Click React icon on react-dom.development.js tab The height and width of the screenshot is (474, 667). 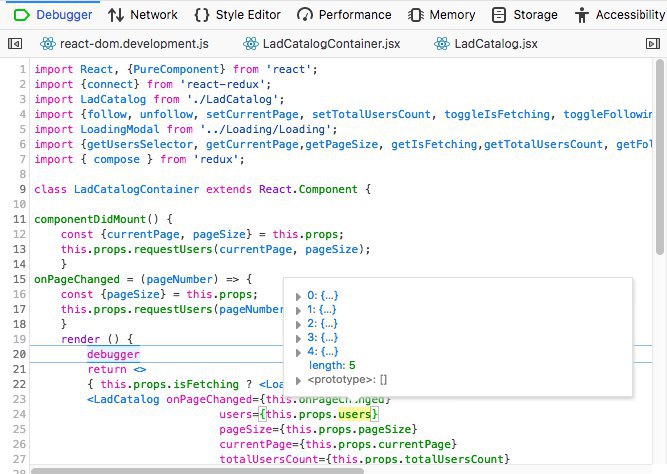48,43
